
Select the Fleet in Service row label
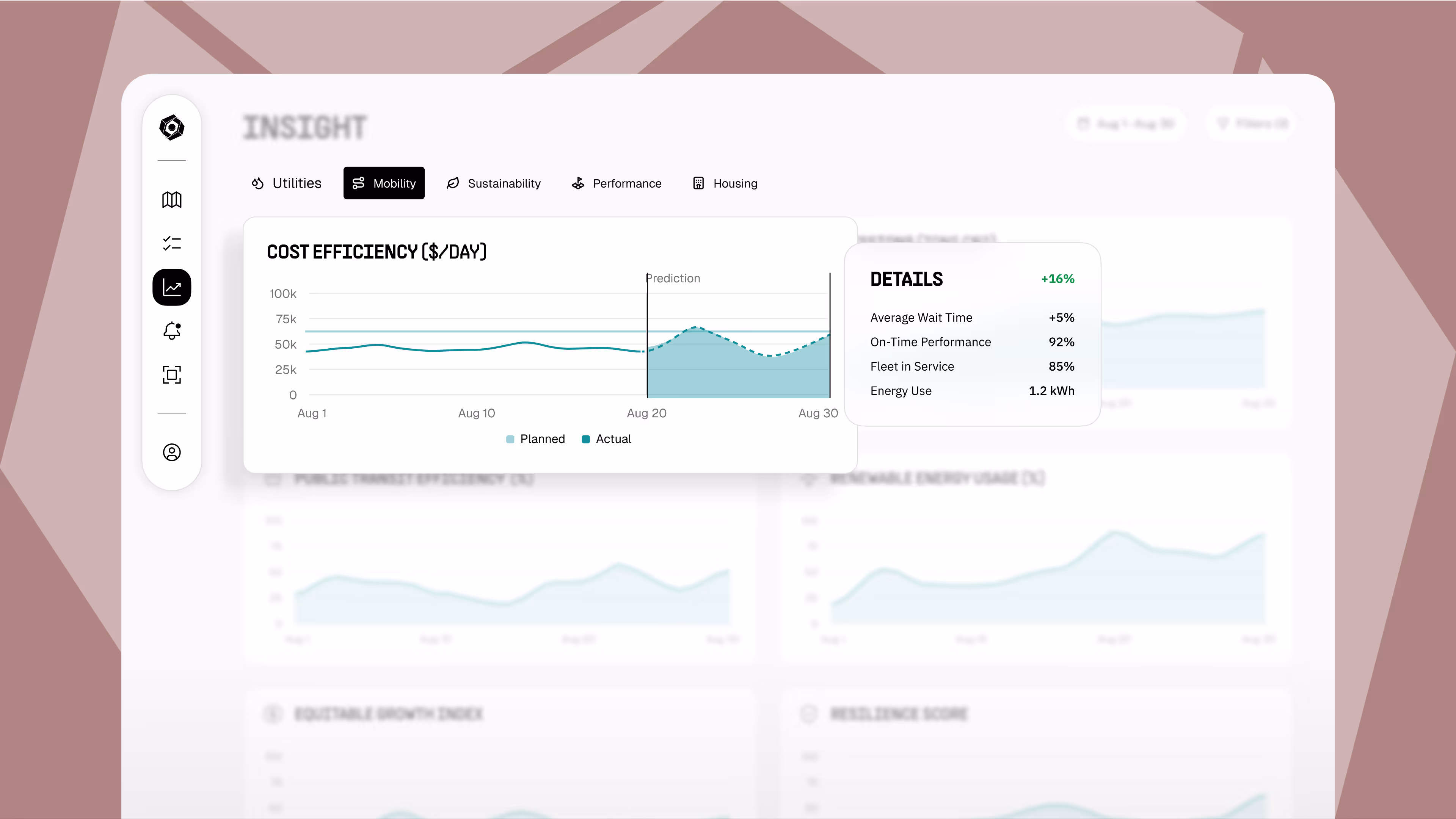[x=912, y=366]
